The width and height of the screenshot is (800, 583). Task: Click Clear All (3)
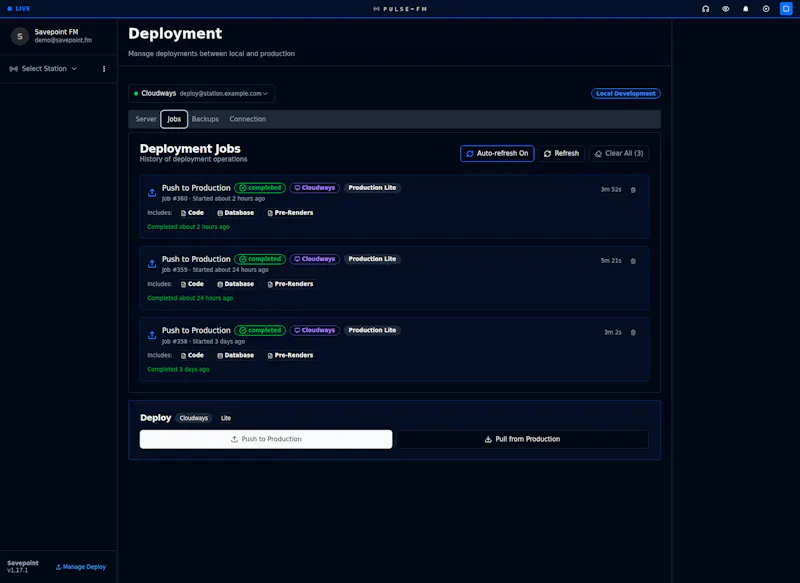(x=619, y=154)
